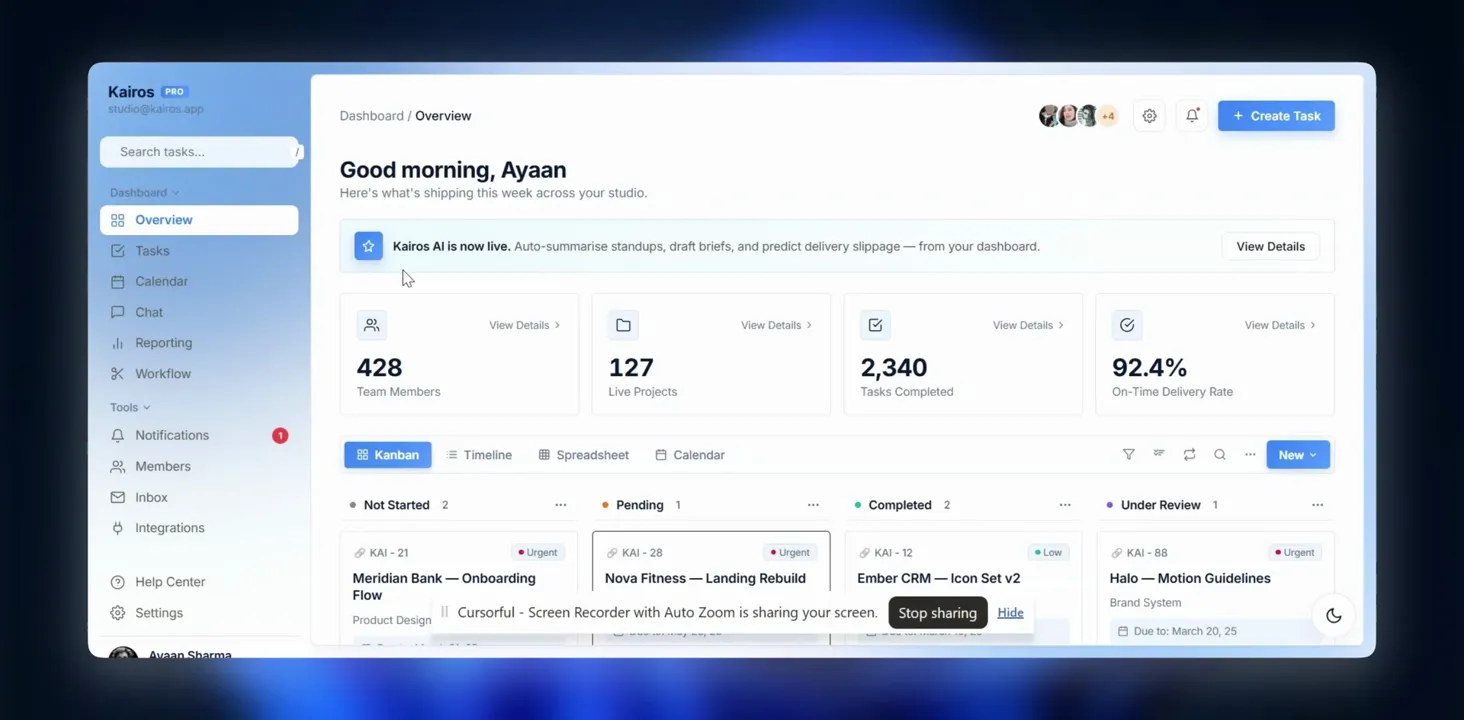The height and width of the screenshot is (720, 1464).
Task: Toggle dark mode with the moon button
Action: pos(1334,616)
